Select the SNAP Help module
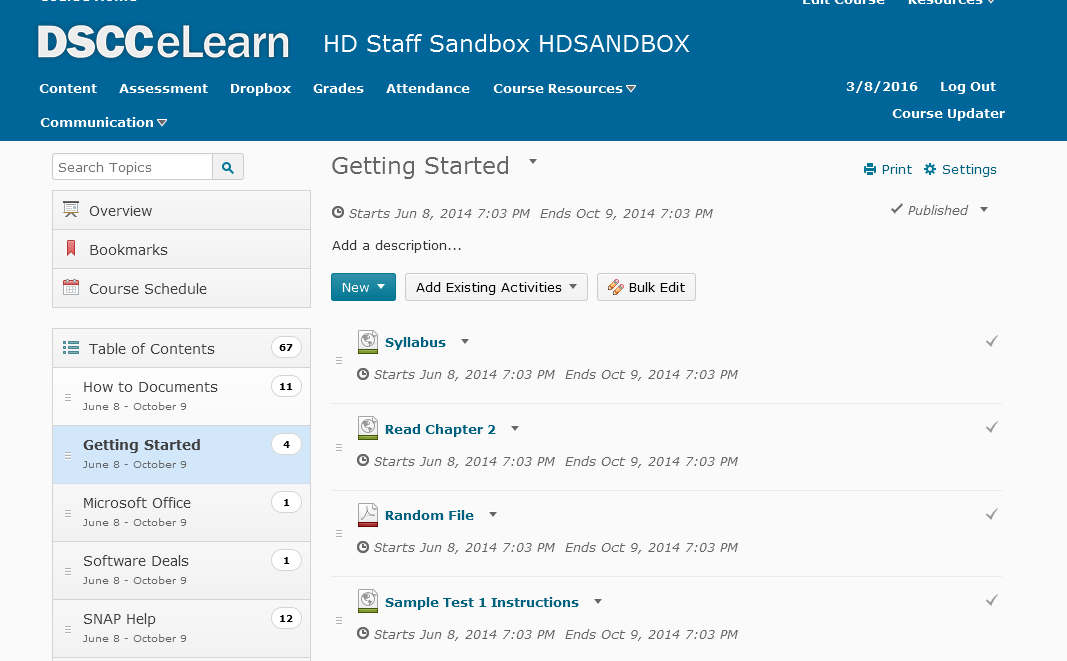 (x=181, y=628)
